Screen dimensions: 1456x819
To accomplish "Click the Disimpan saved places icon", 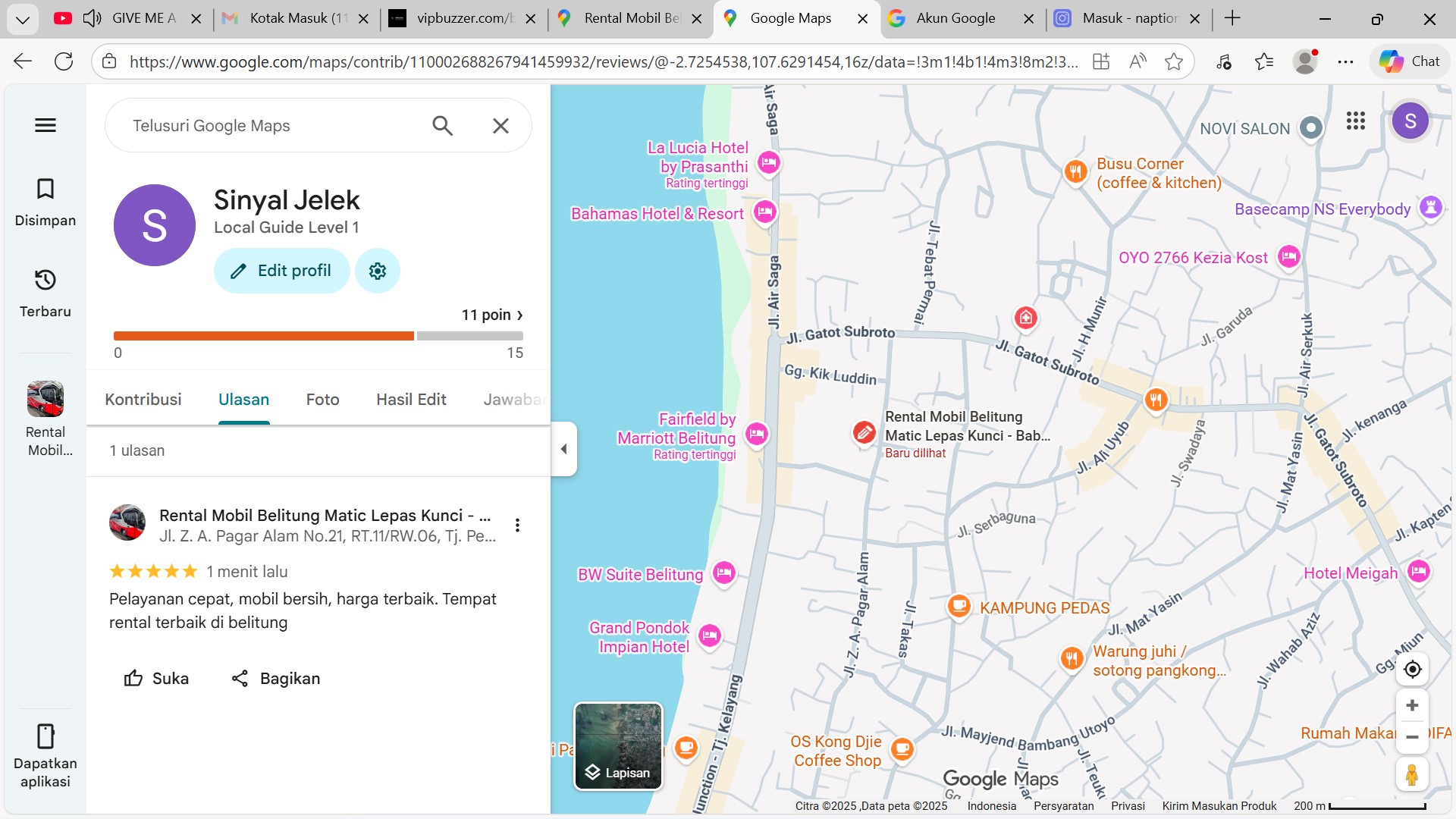I will coord(45,189).
